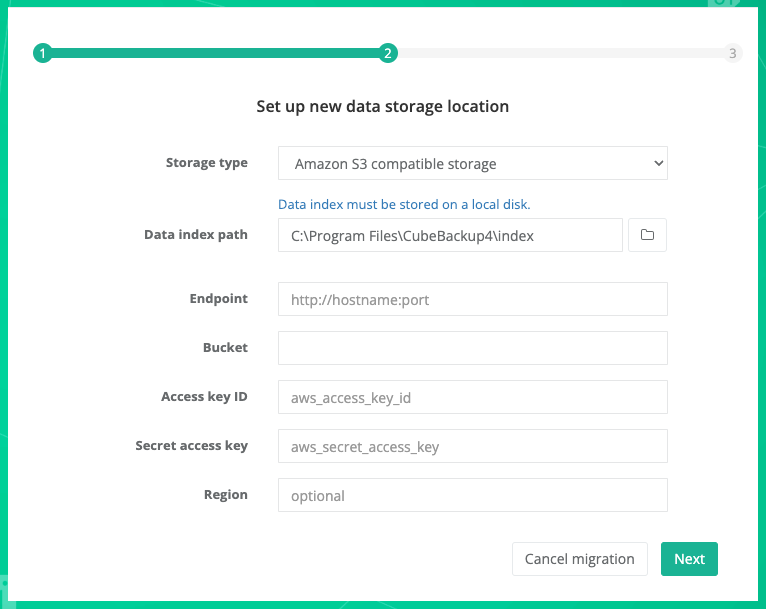Click the blue local disk notice text
The width and height of the screenshot is (766, 609).
pyautogui.click(x=404, y=204)
